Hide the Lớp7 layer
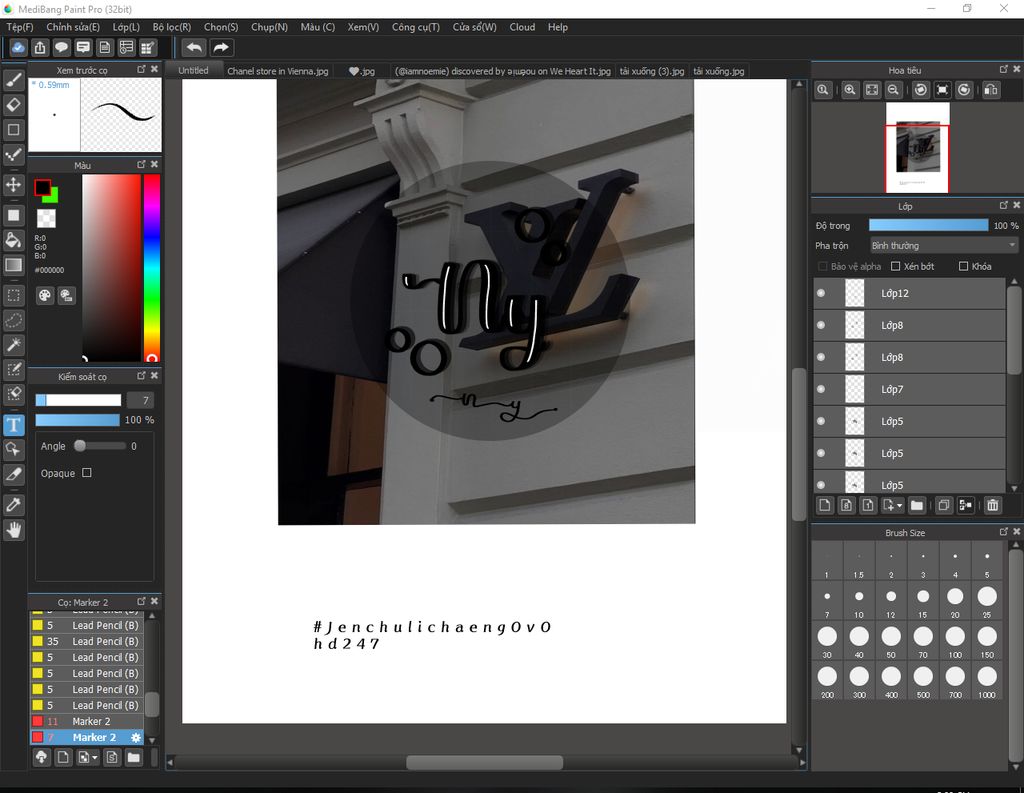 pyautogui.click(x=821, y=389)
